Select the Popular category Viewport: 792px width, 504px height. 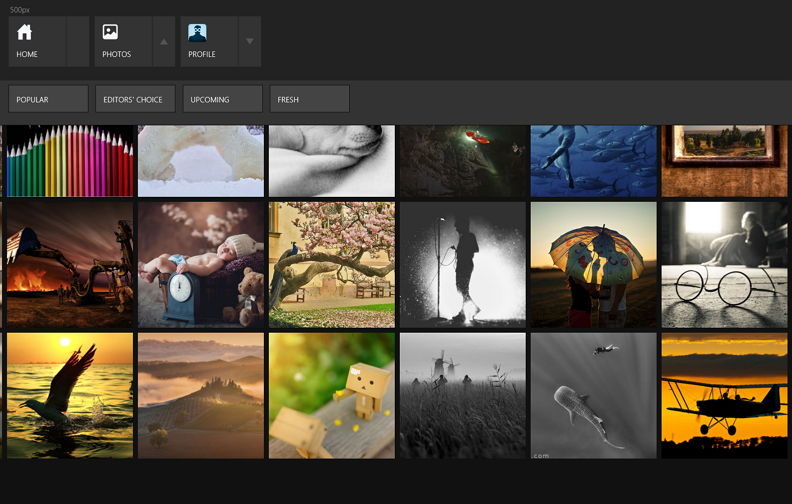click(x=48, y=99)
